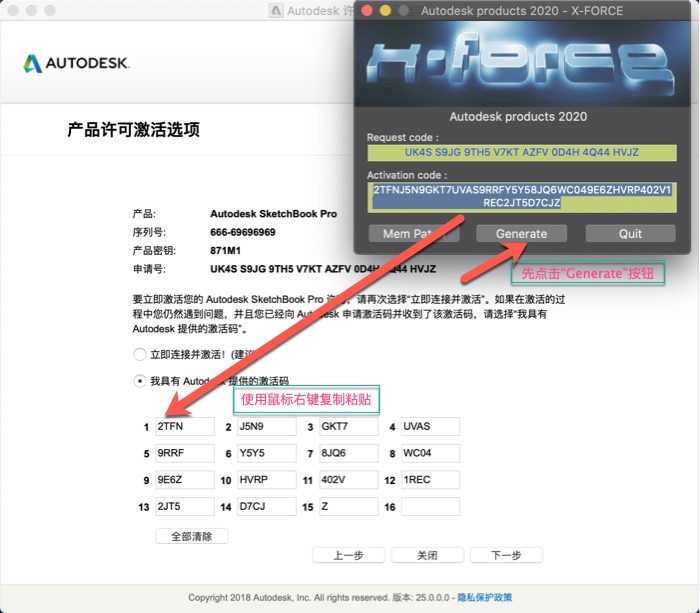The image size is (700, 613).
Task: Select the 立即连接并激活 radio option
Action: coord(140,354)
